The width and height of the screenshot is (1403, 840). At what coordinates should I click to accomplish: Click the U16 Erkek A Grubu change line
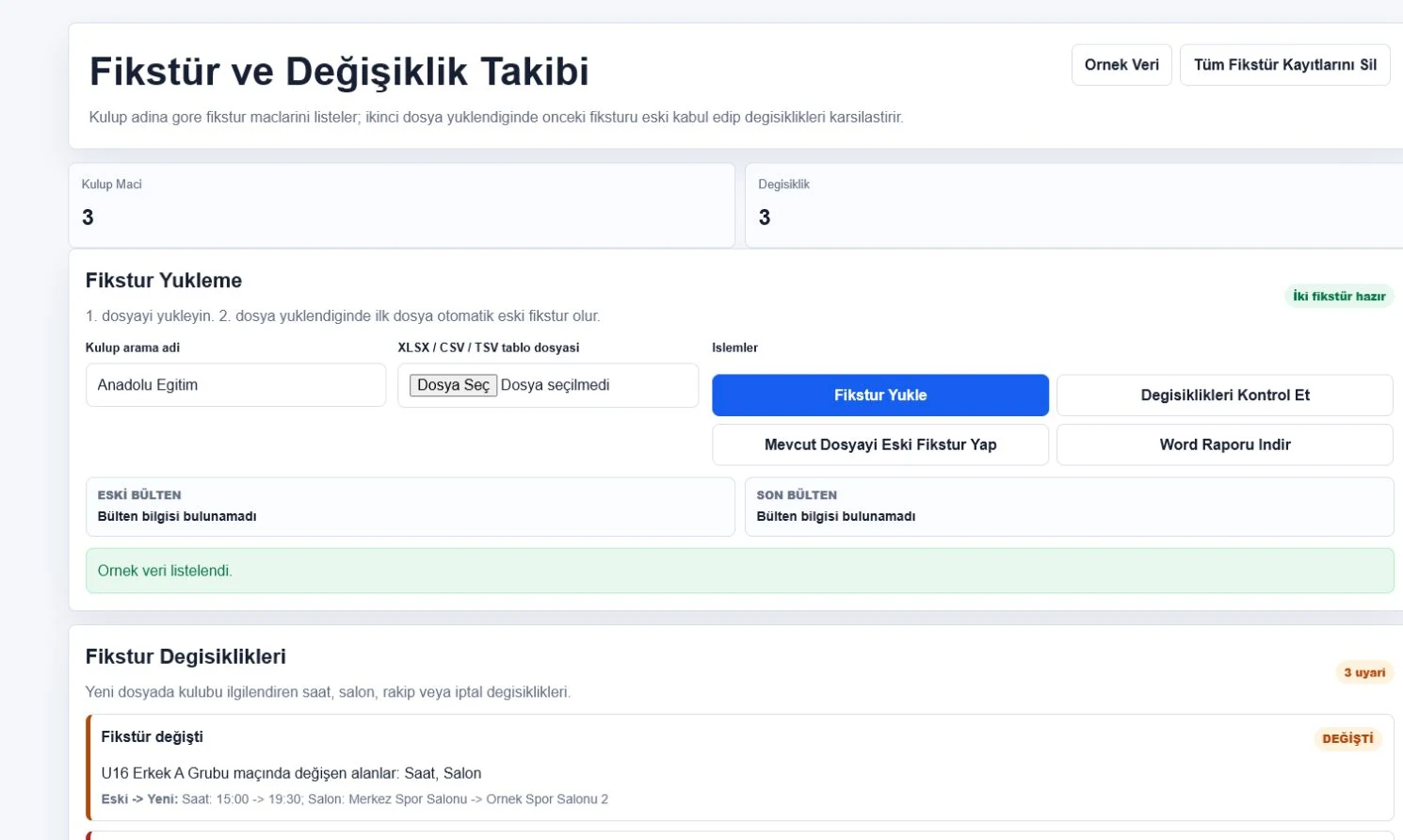[x=291, y=773]
